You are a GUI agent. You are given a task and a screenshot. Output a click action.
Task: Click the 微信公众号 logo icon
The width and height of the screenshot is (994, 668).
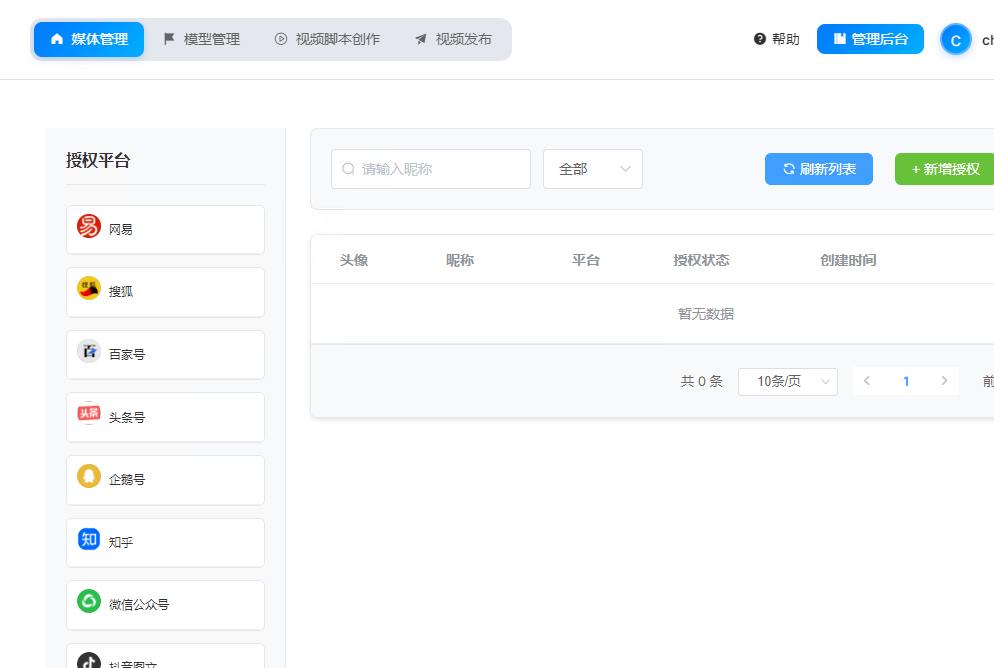89,601
